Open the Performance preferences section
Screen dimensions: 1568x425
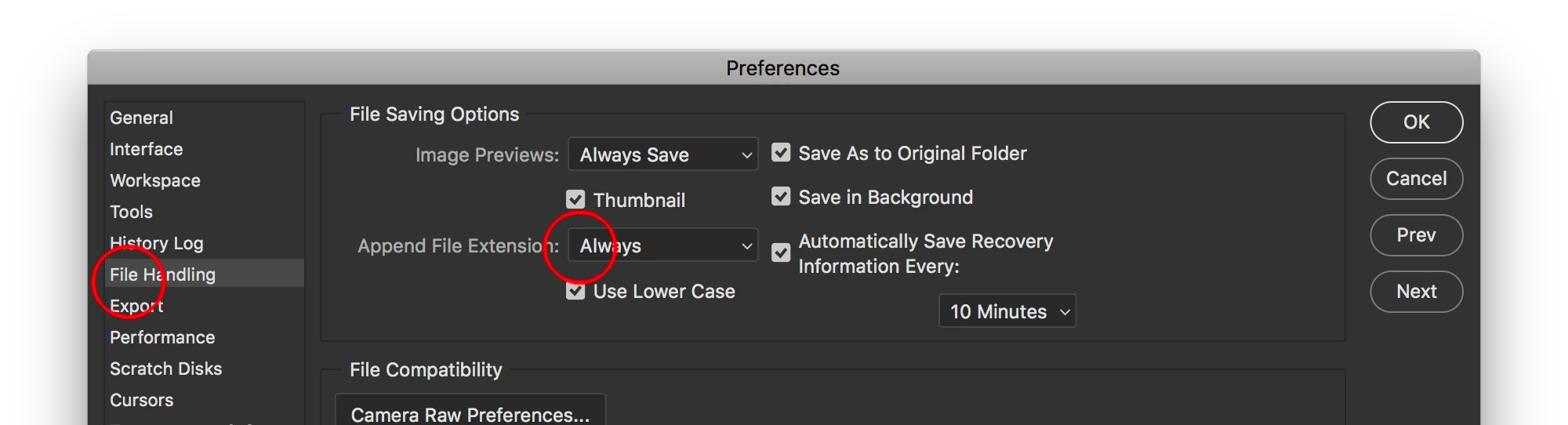click(x=162, y=337)
